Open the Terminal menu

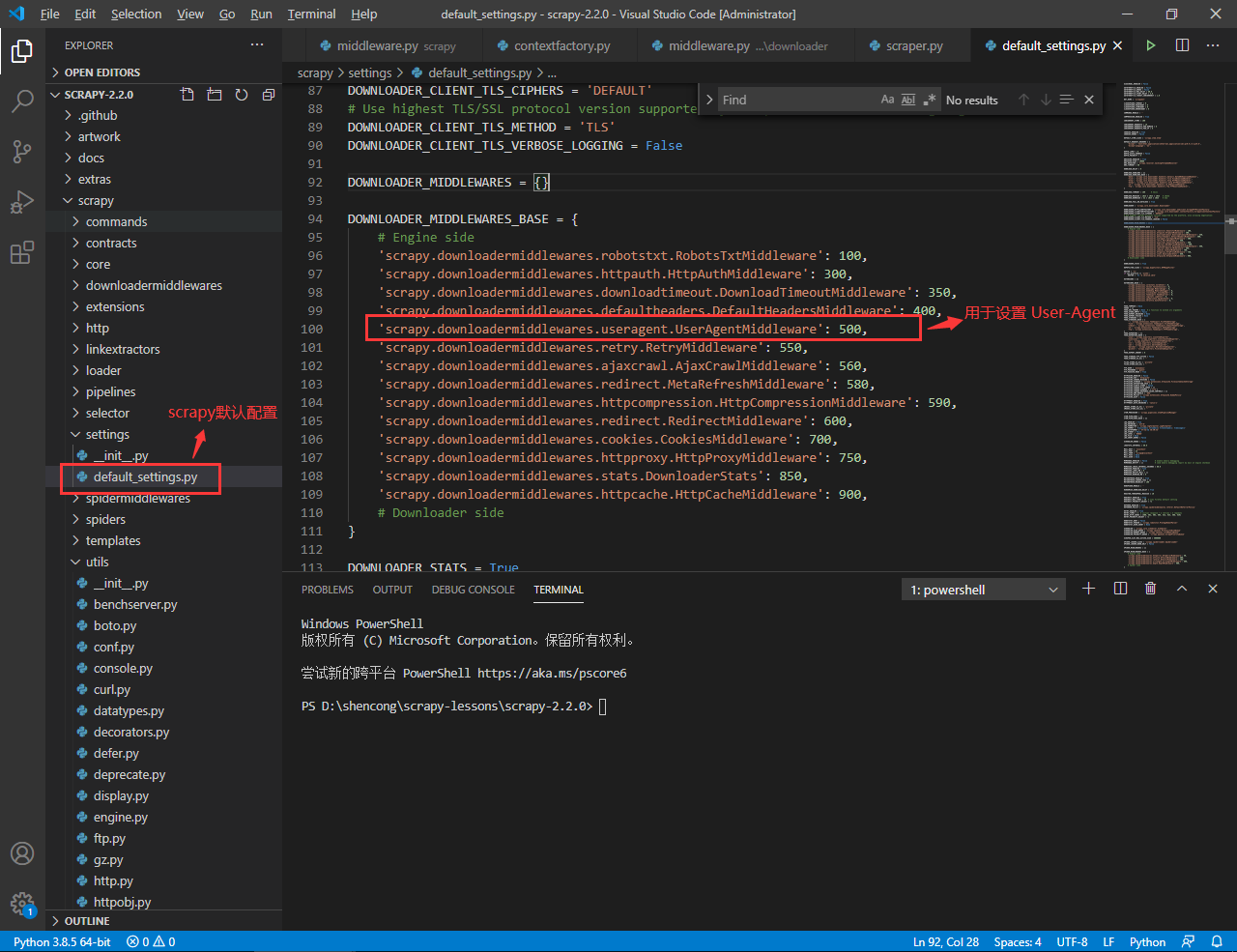tap(311, 14)
